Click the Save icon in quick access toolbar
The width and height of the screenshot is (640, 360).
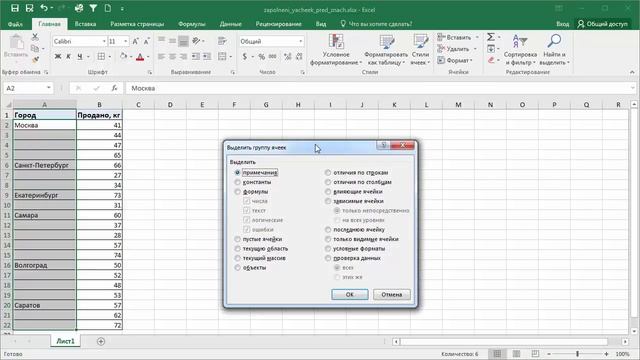15,8
